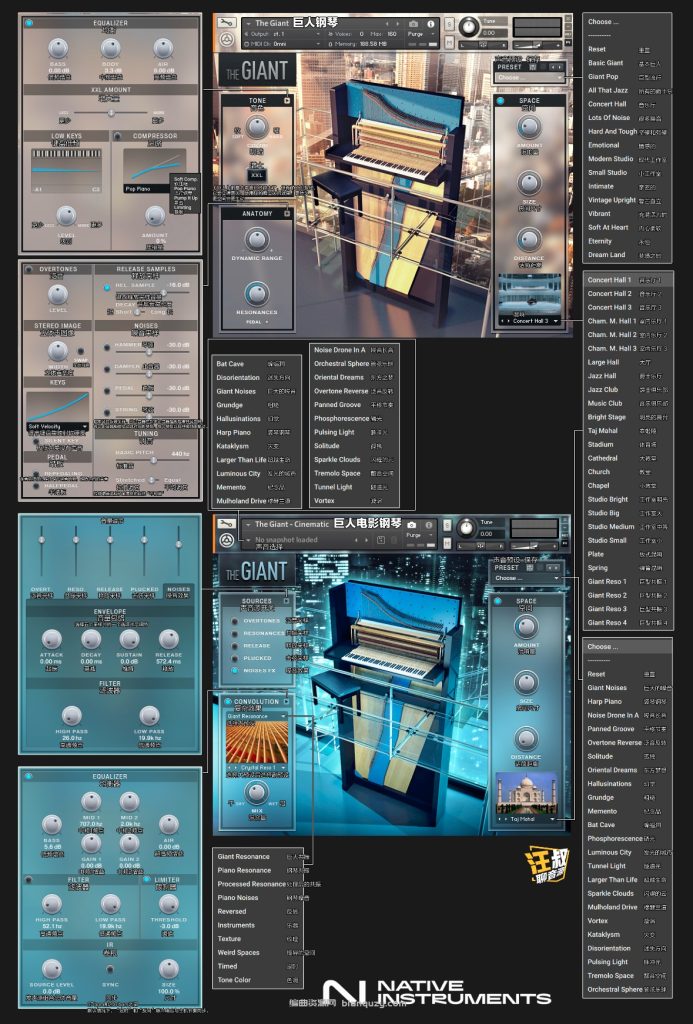The height and width of the screenshot is (1024, 693).
Task: Click Taj Mahal space thumbnail
Action: (526, 793)
